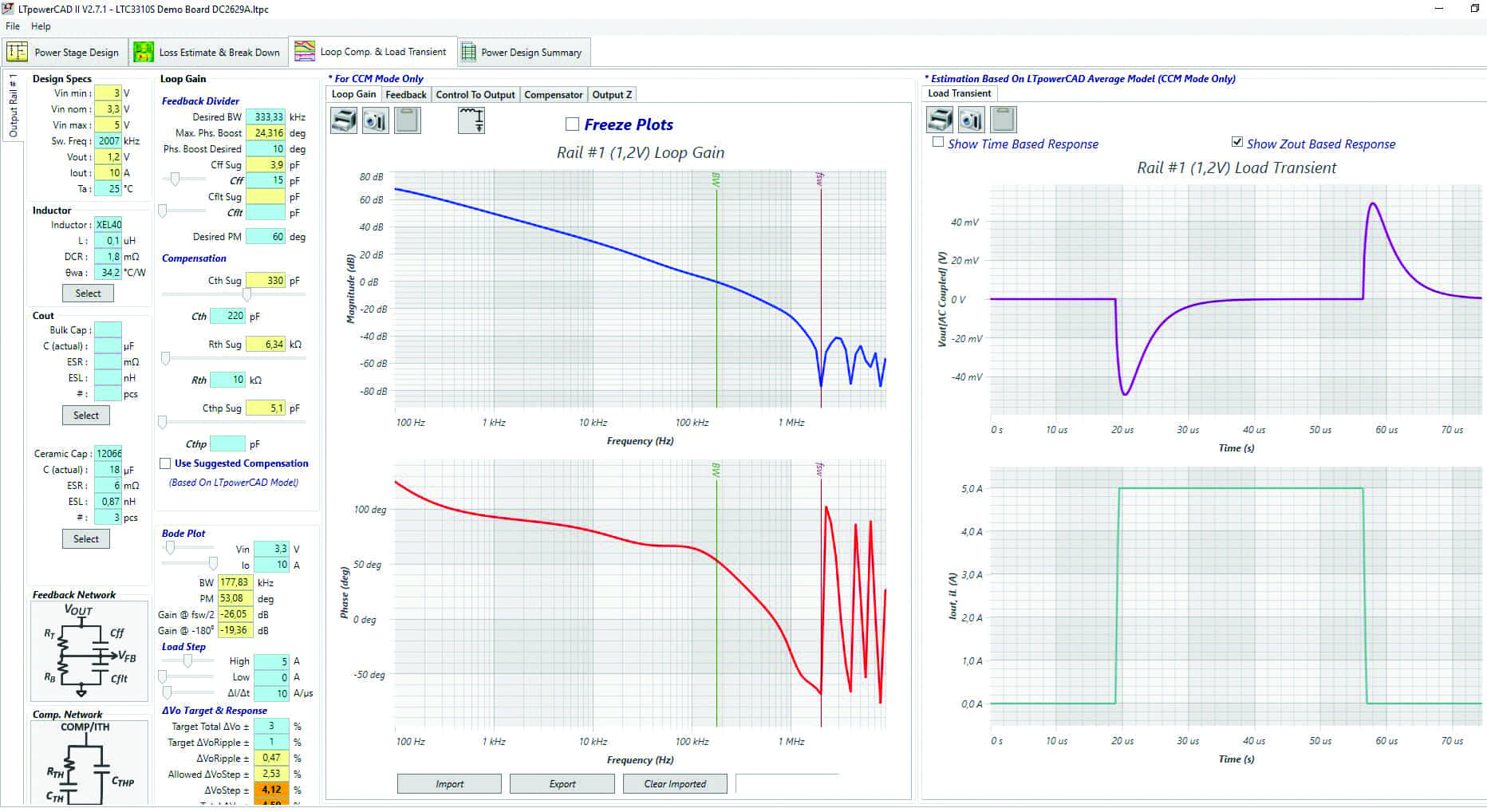Screen dimensions: 1487x812
Task: Click the print icon above Loop Gain plot
Action: pos(344,121)
